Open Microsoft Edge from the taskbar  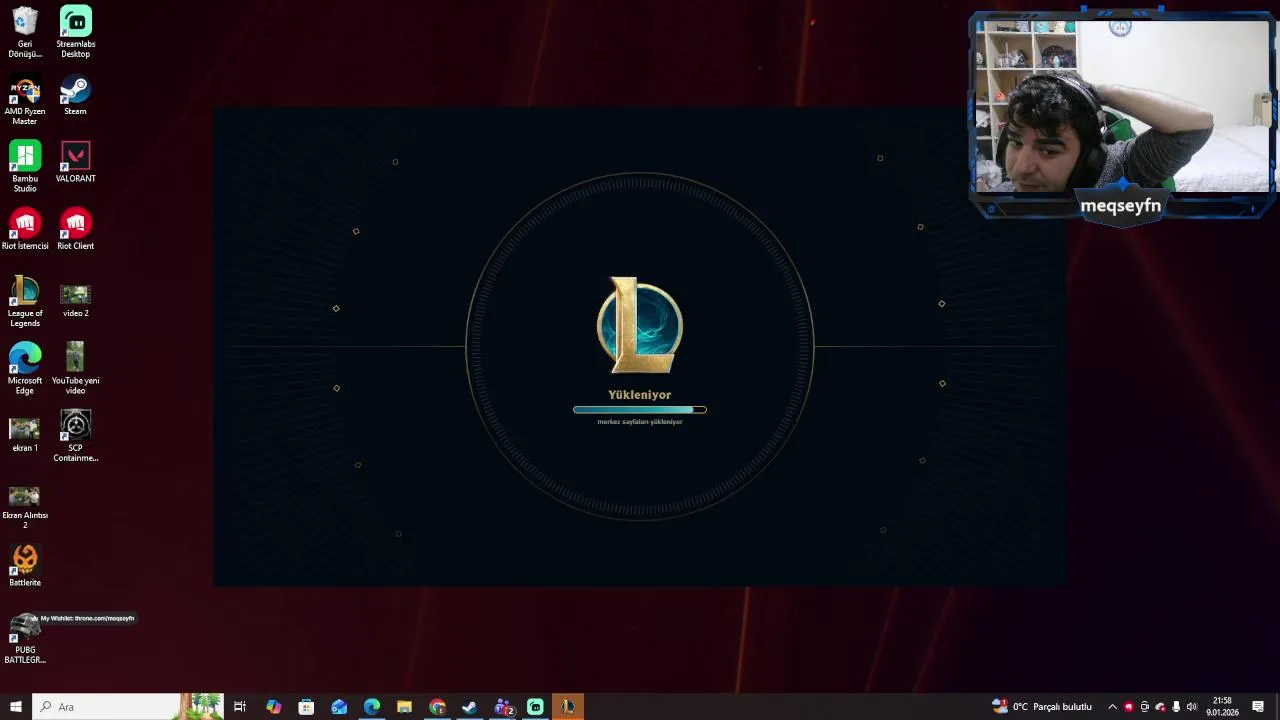point(372,707)
